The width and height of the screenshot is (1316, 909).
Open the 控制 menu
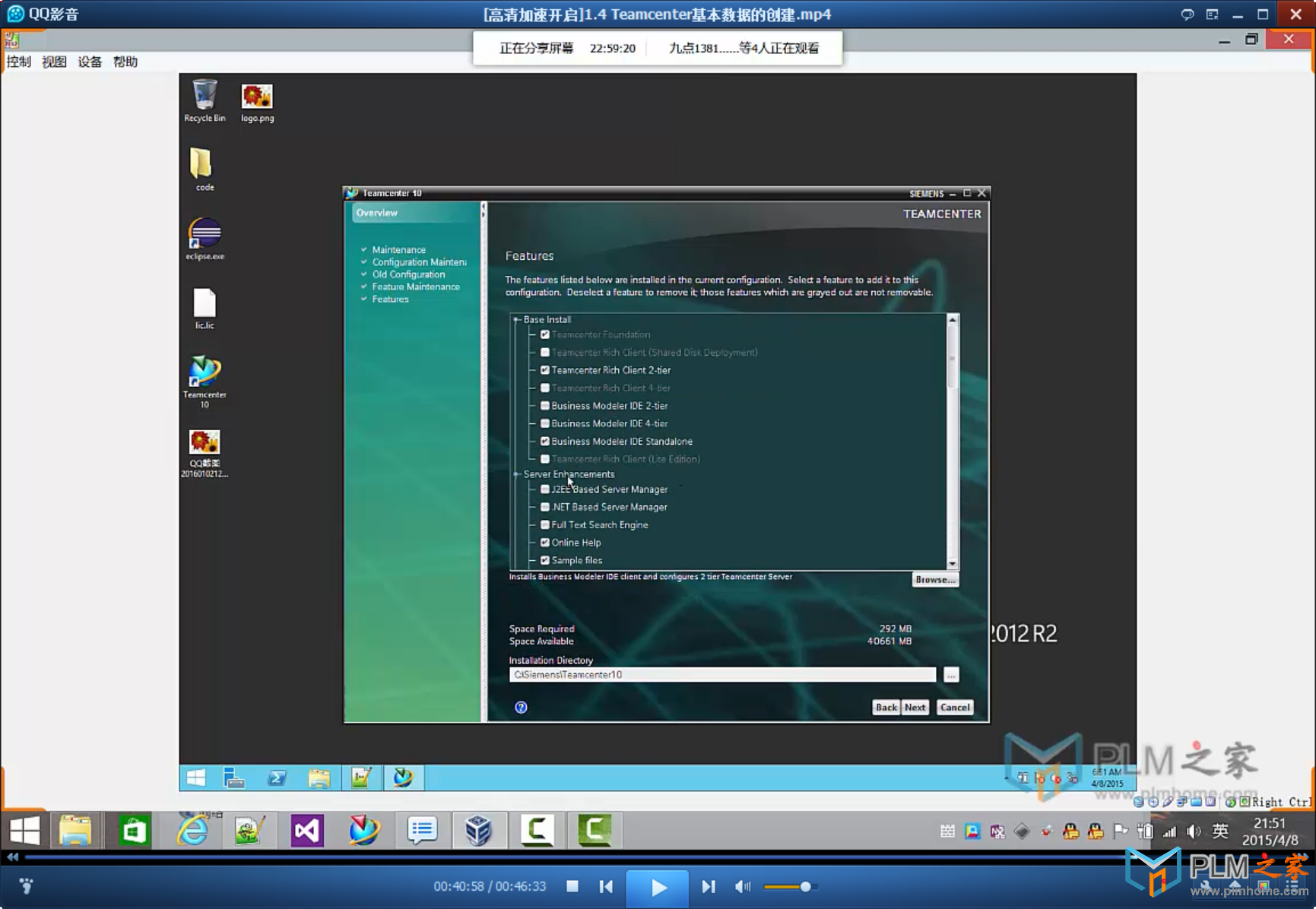coord(19,62)
